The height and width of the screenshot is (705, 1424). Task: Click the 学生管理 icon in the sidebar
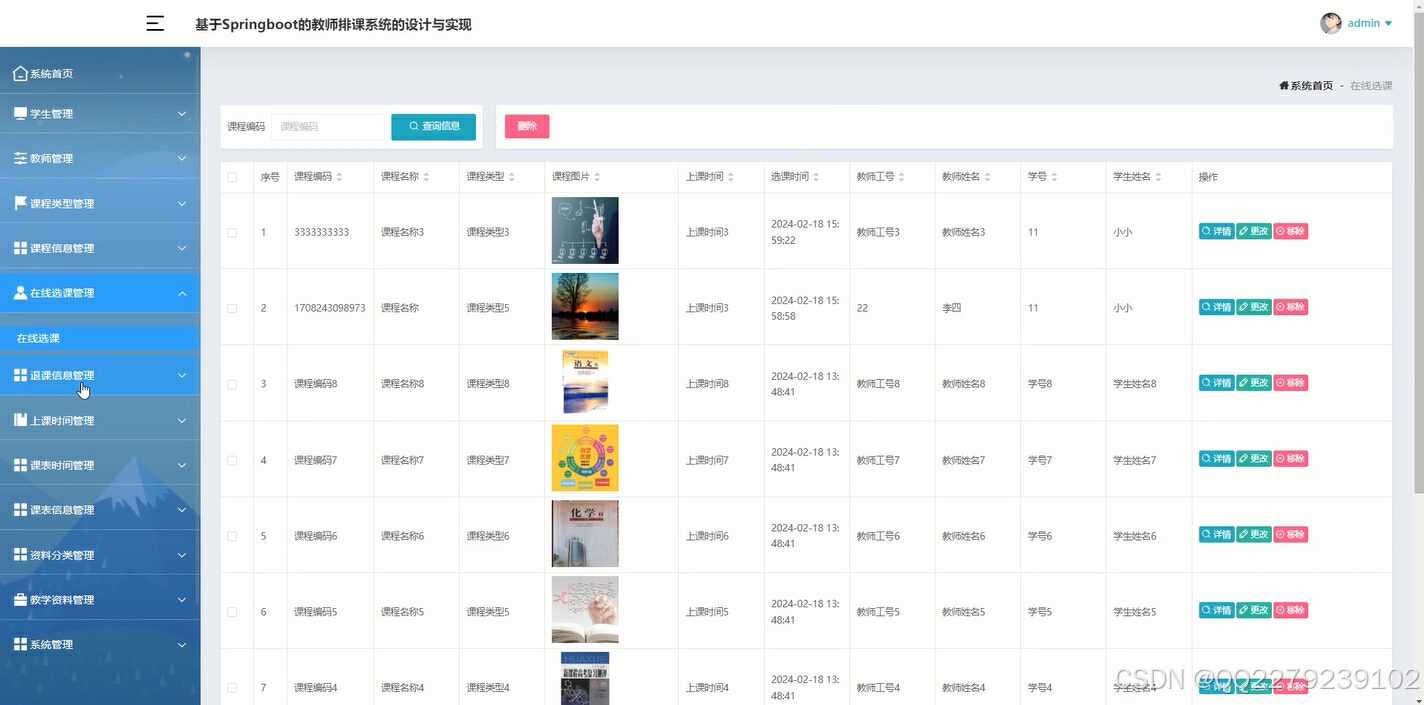(x=18, y=113)
